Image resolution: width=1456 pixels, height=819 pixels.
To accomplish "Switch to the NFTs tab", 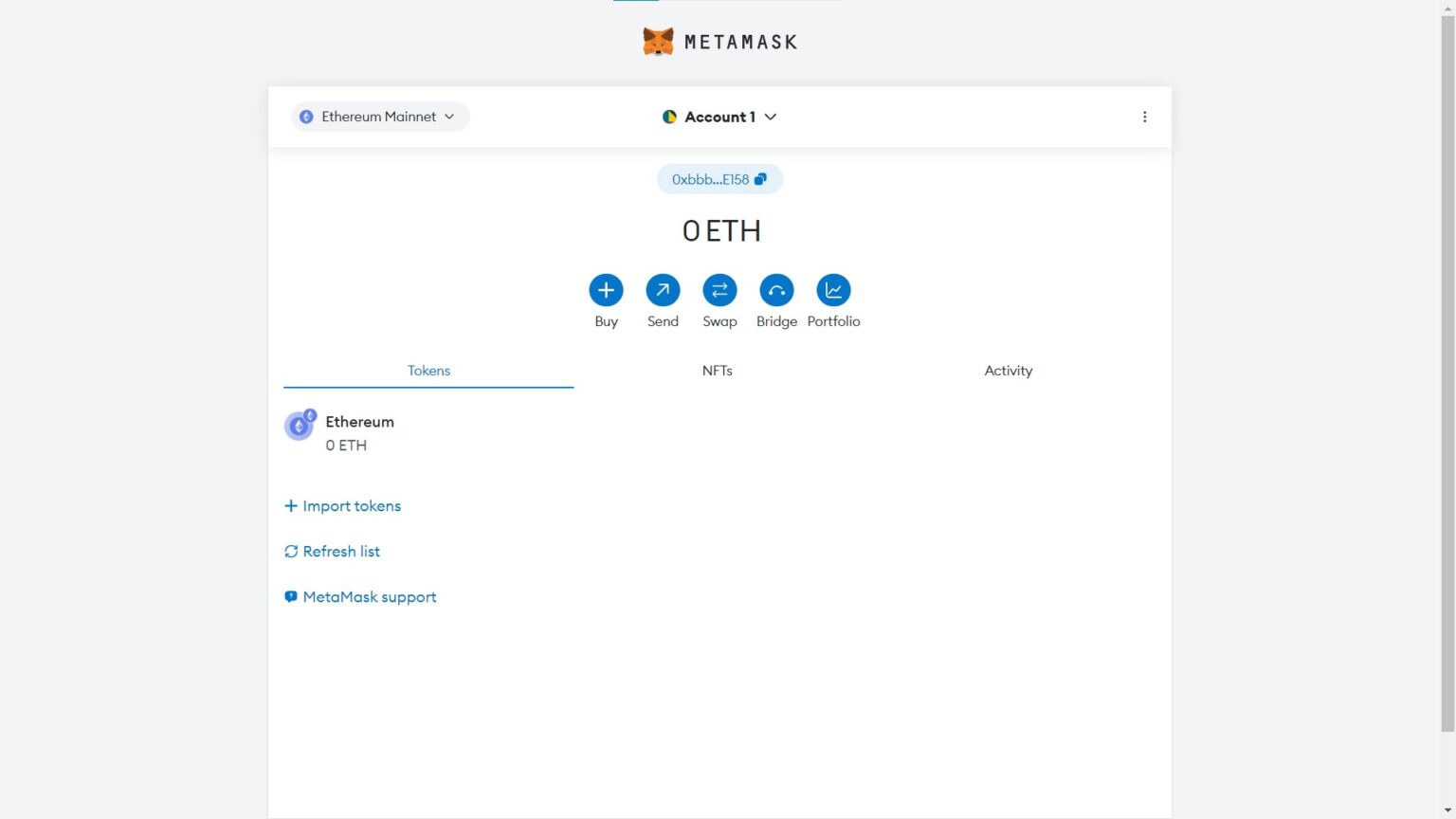I will (717, 371).
